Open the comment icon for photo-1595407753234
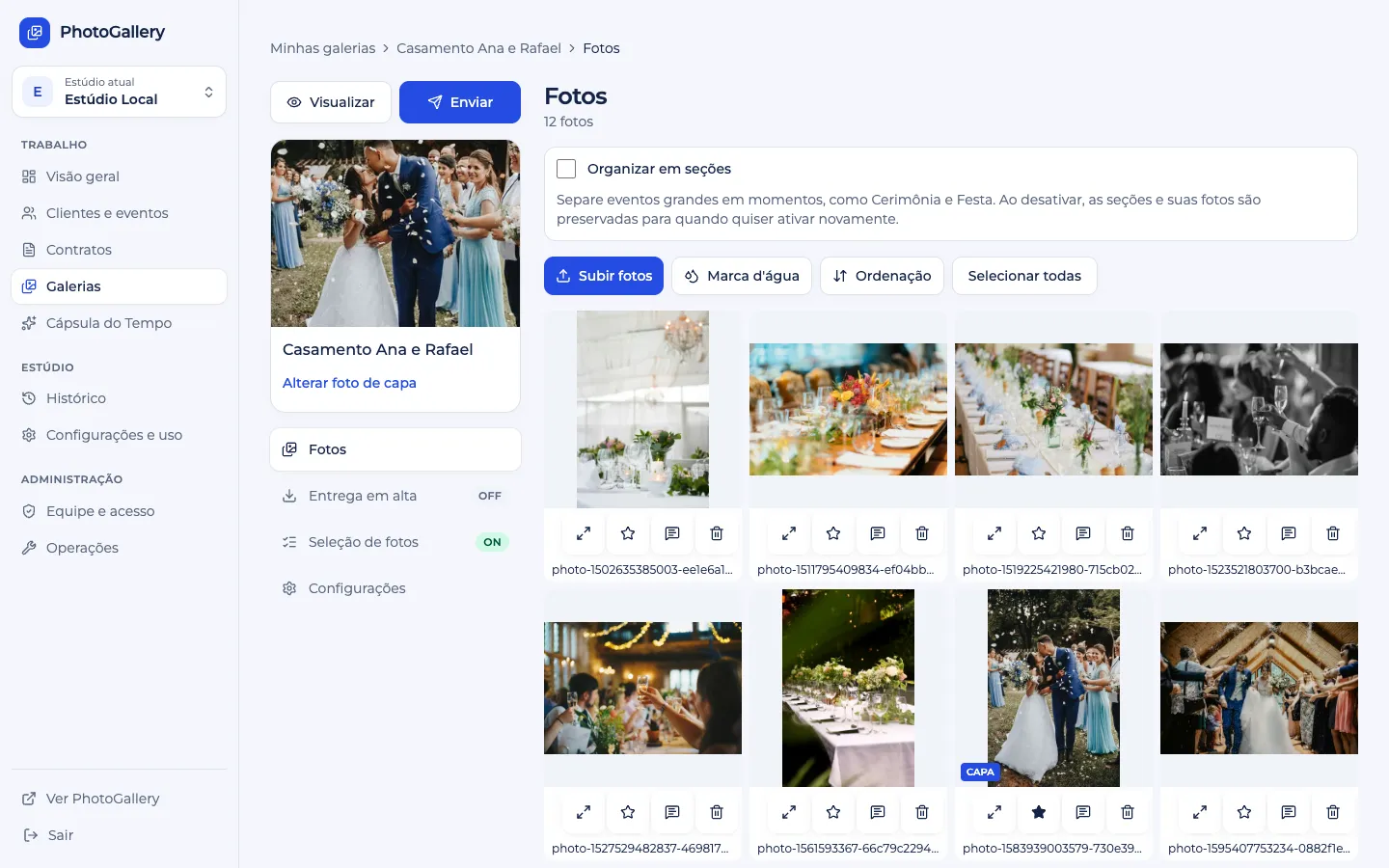 [x=1289, y=812]
